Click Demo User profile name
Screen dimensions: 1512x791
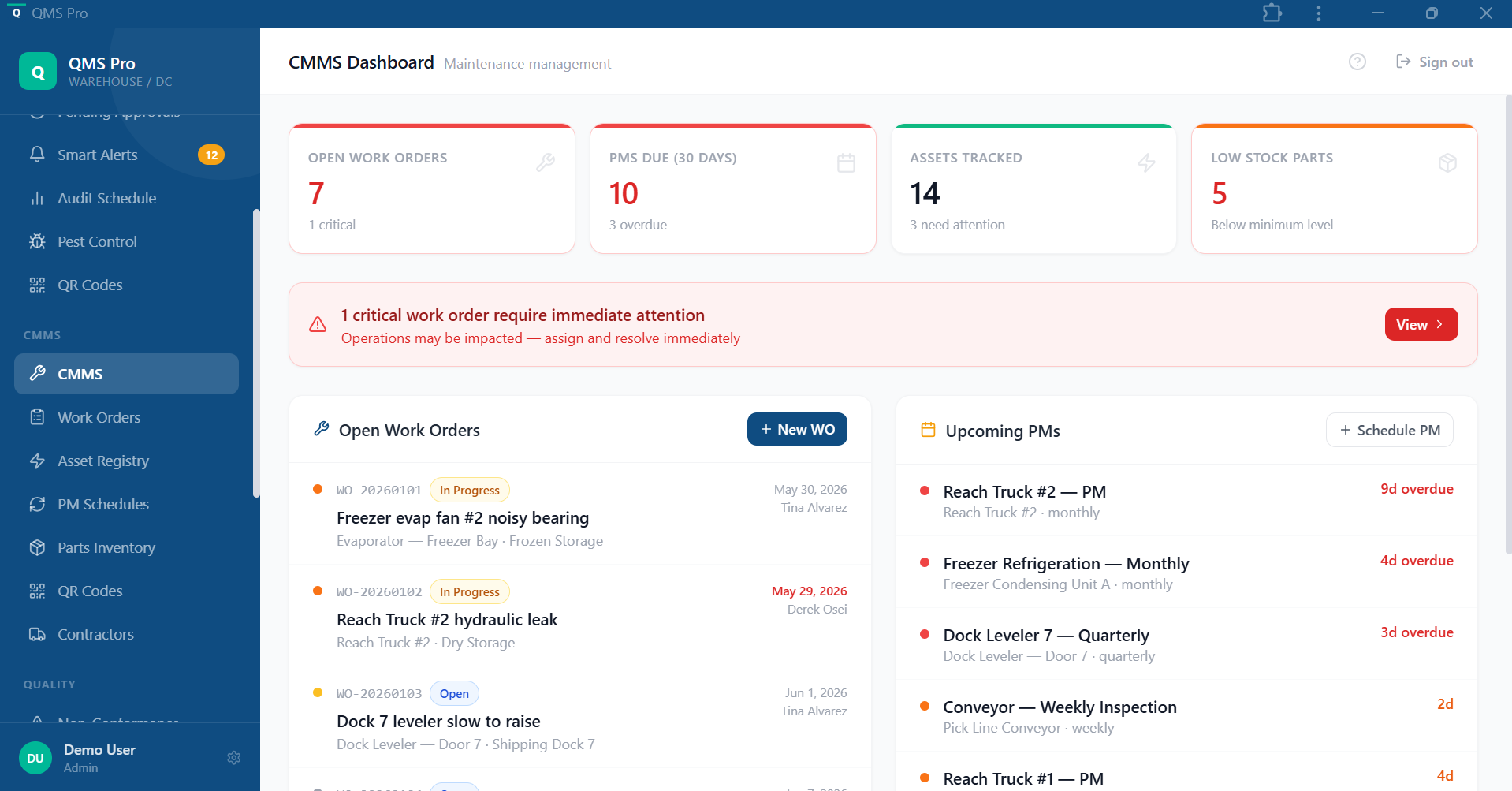pos(99,749)
